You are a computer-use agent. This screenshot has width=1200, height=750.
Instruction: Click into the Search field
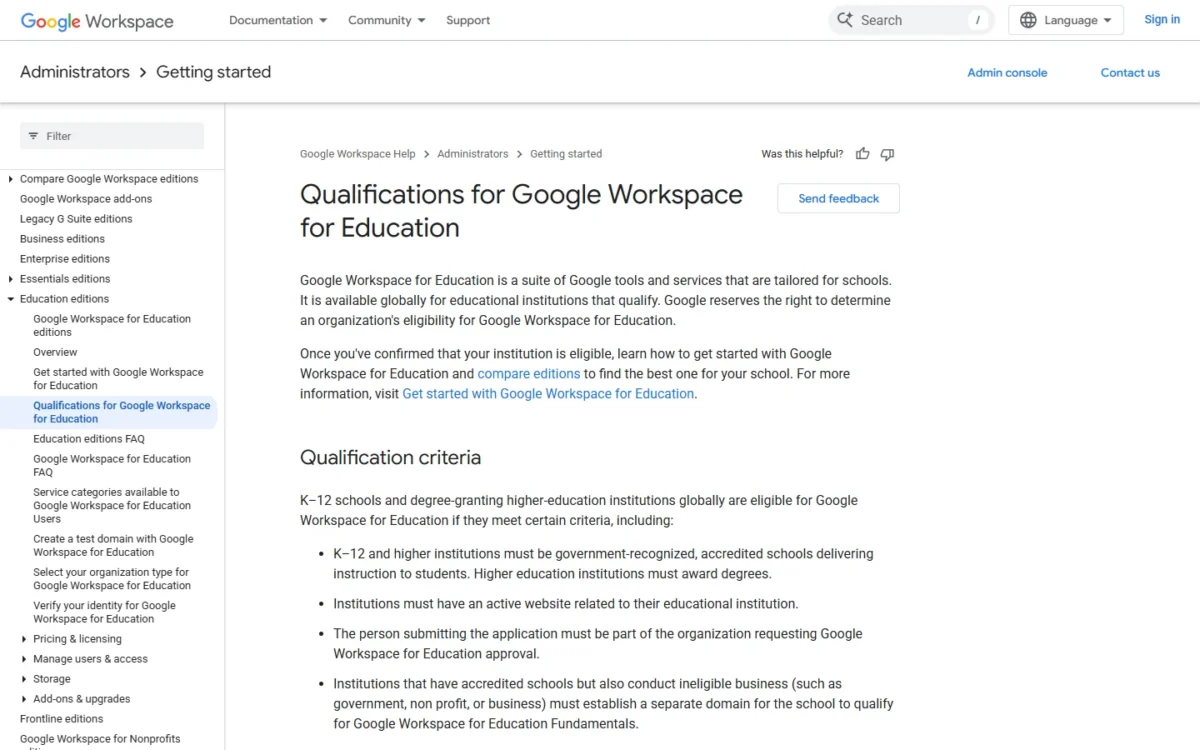[x=911, y=20]
